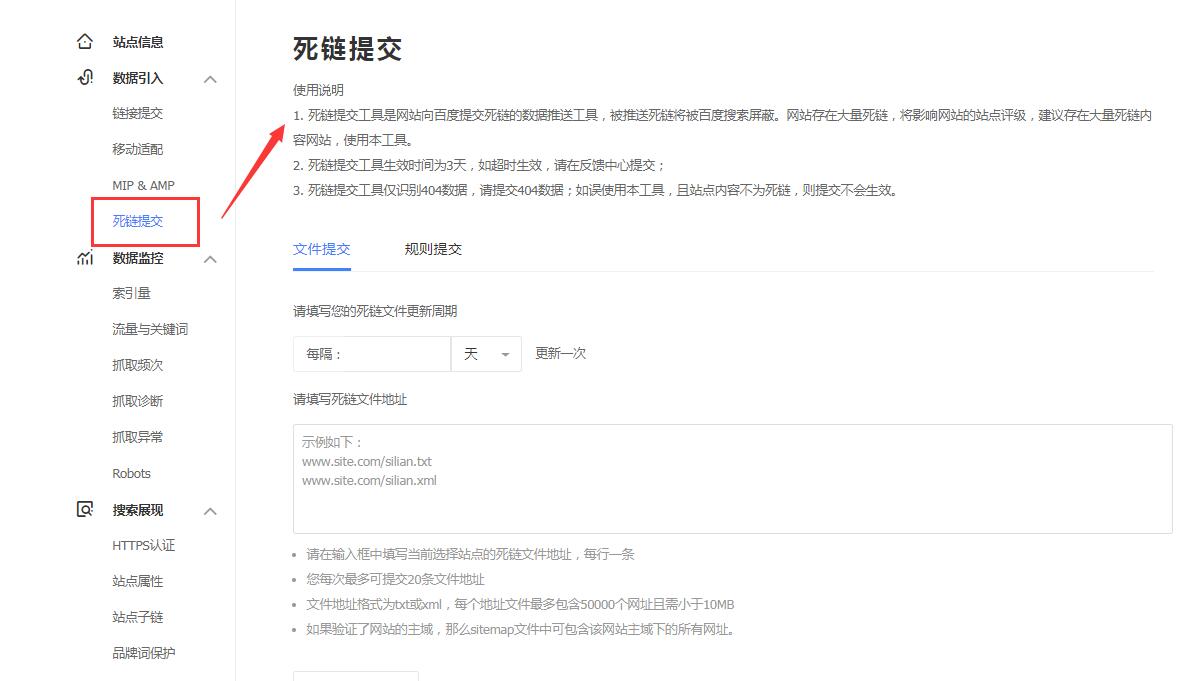Click the 每隔 update interval input

(x=372, y=354)
